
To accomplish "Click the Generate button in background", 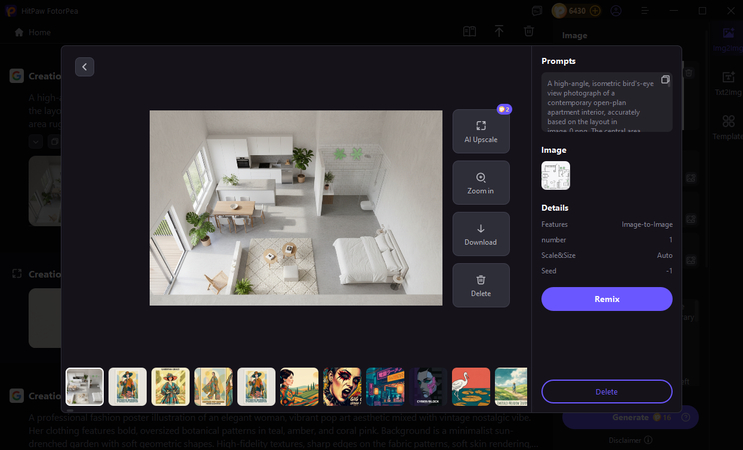I will (630, 417).
